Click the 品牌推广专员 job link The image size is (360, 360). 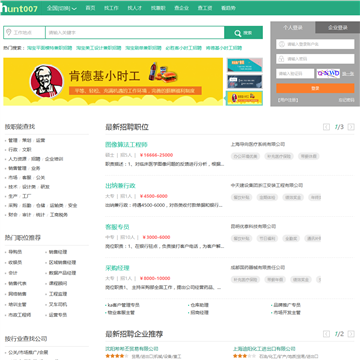(287, 305)
